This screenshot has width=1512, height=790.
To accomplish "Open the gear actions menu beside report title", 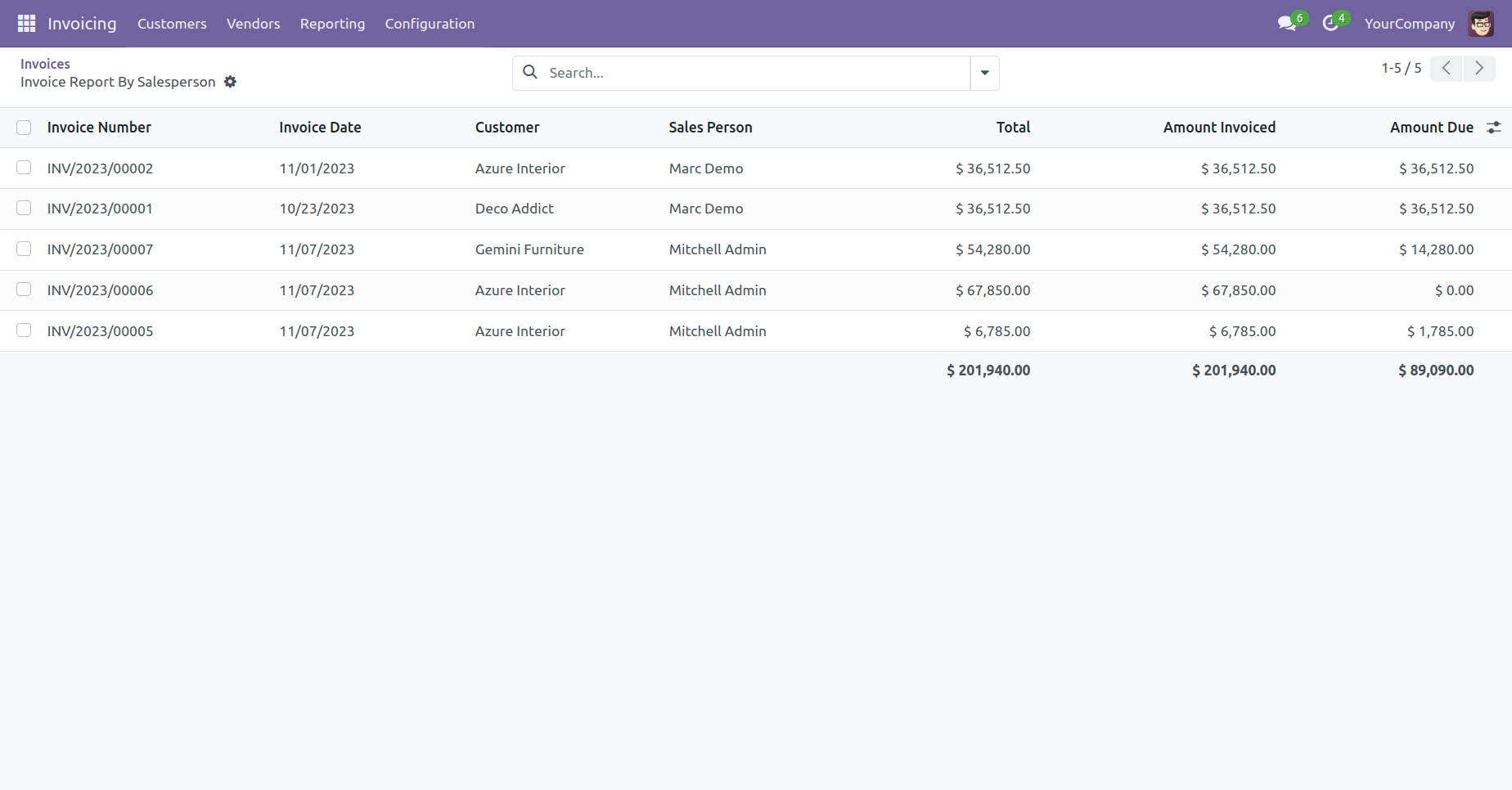I will pyautogui.click(x=231, y=82).
